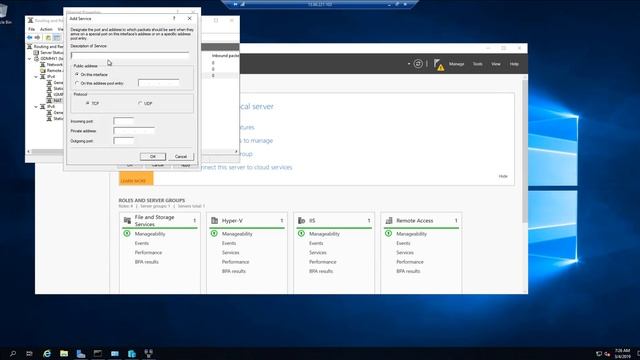Open BPA results under File and Storage Services
Screen dimensions: 640x360
(x=147, y=262)
